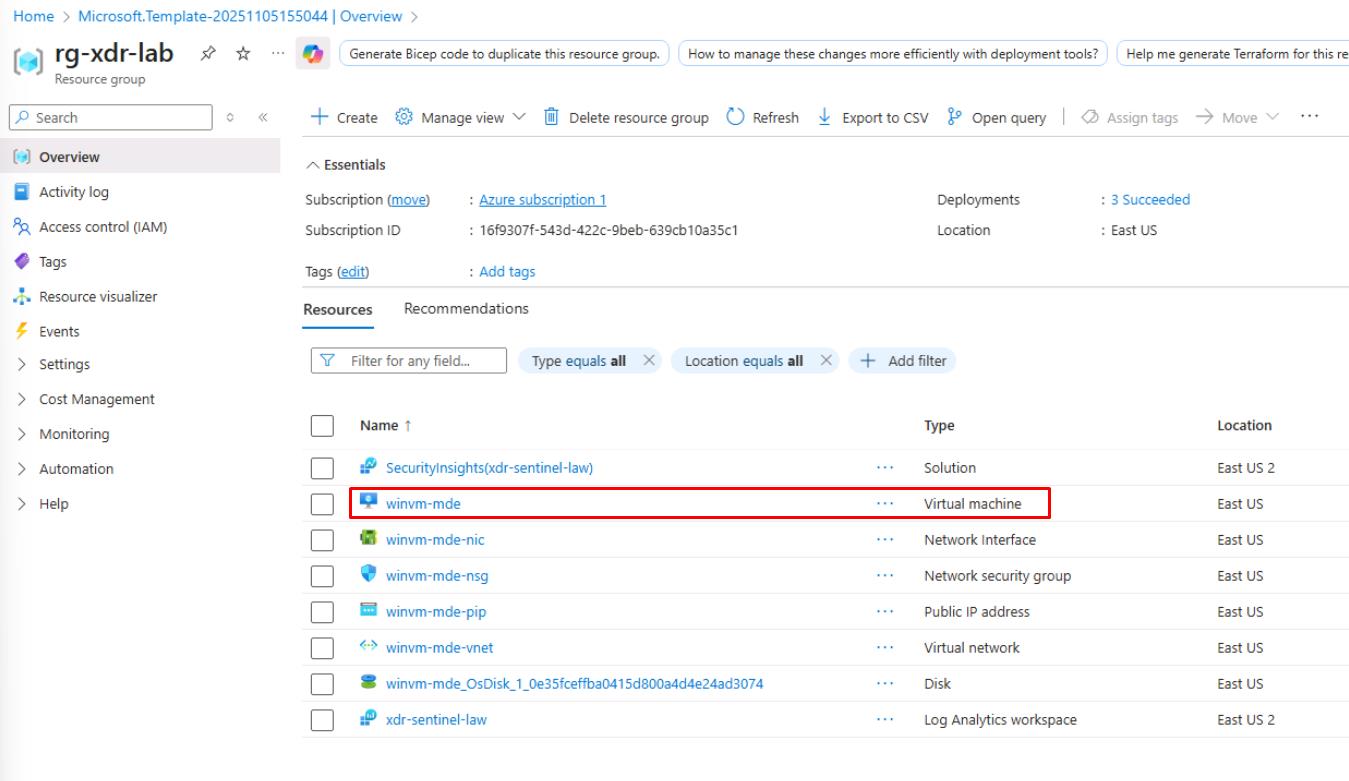Expand the Settings section in sidebar
Screen dimensions: 1349x781
point(64,365)
